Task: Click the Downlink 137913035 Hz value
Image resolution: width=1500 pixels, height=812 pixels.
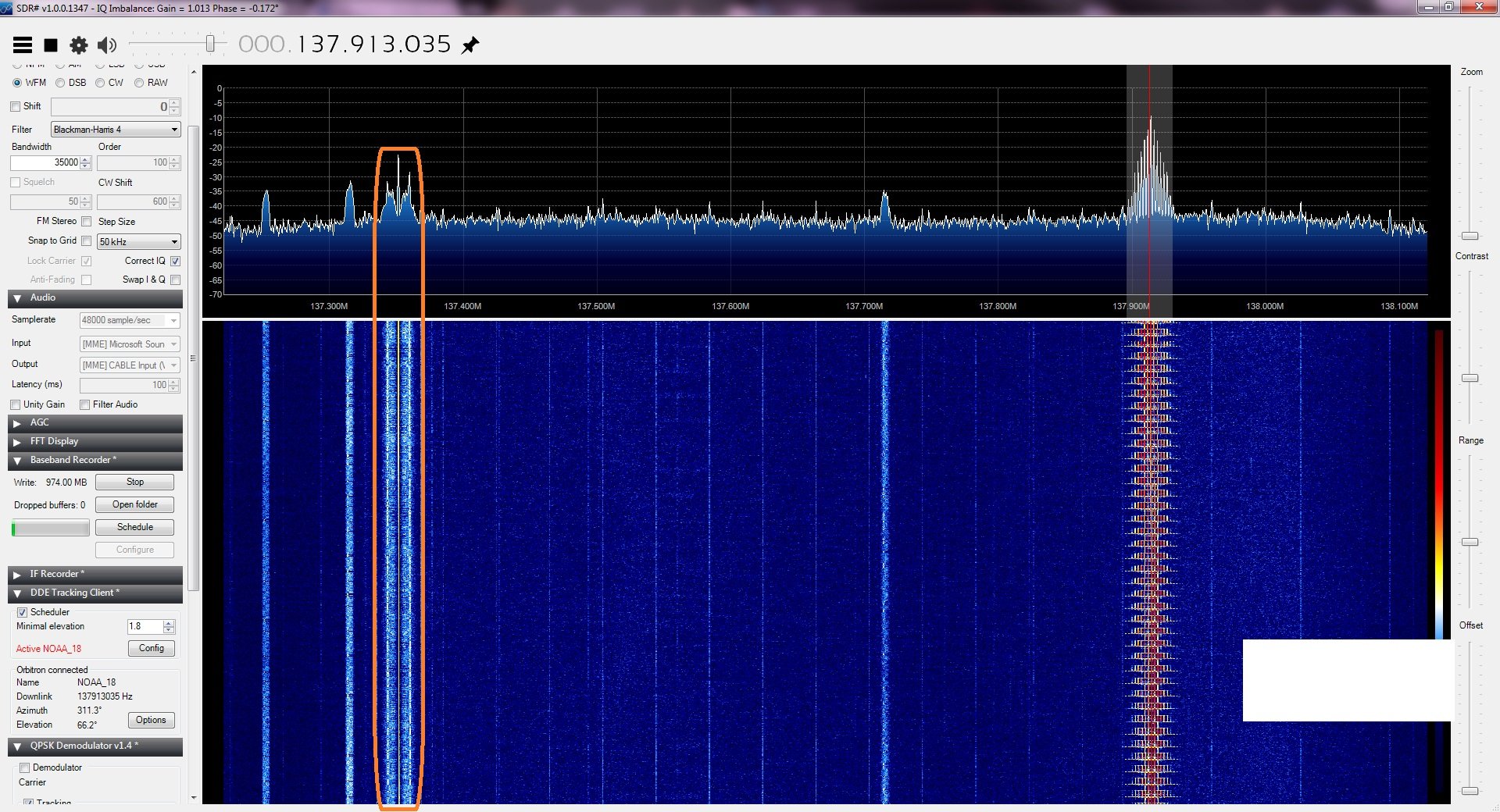Action: click(x=105, y=696)
